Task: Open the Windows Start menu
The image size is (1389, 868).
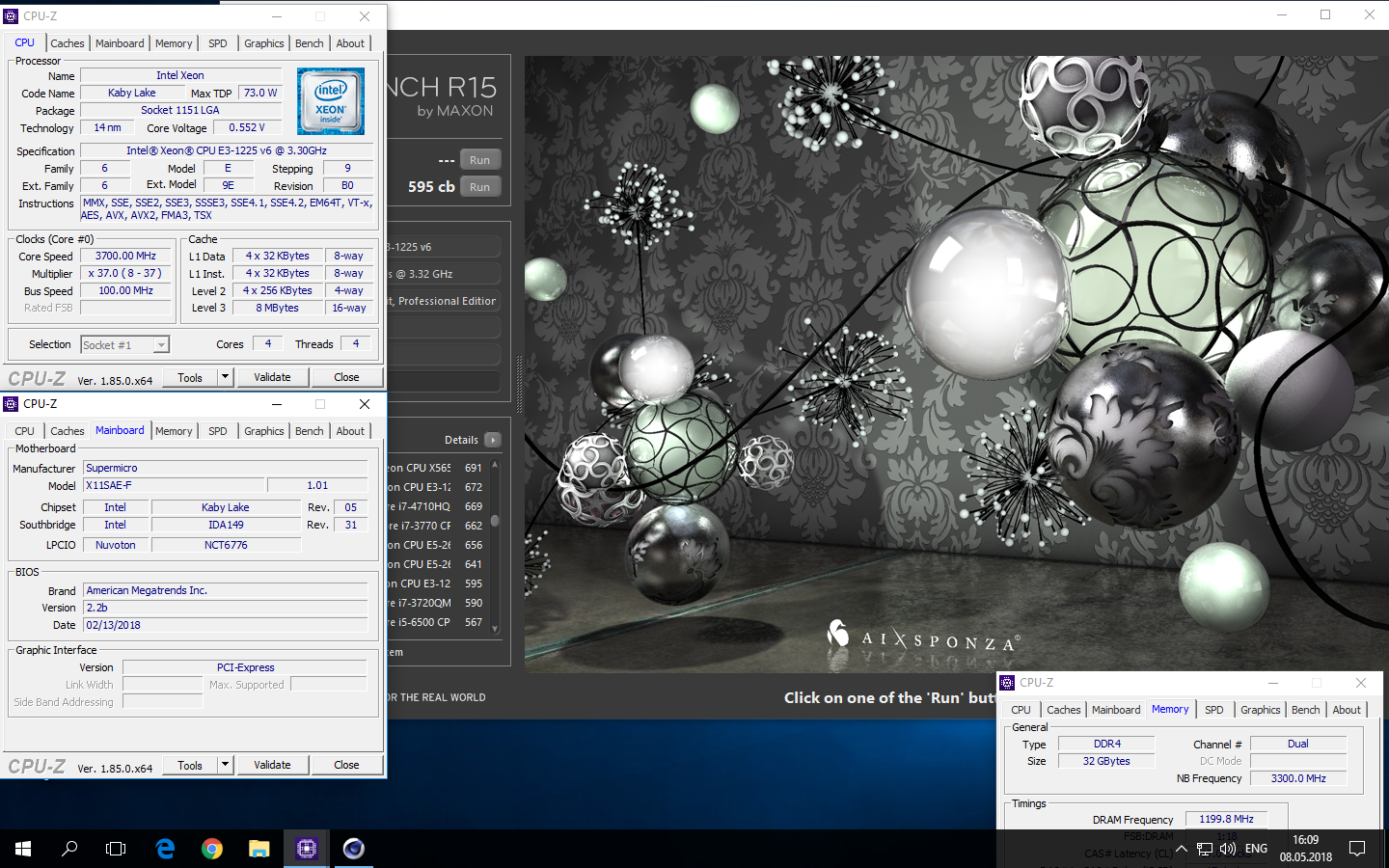Action: [x=23, y=849]
